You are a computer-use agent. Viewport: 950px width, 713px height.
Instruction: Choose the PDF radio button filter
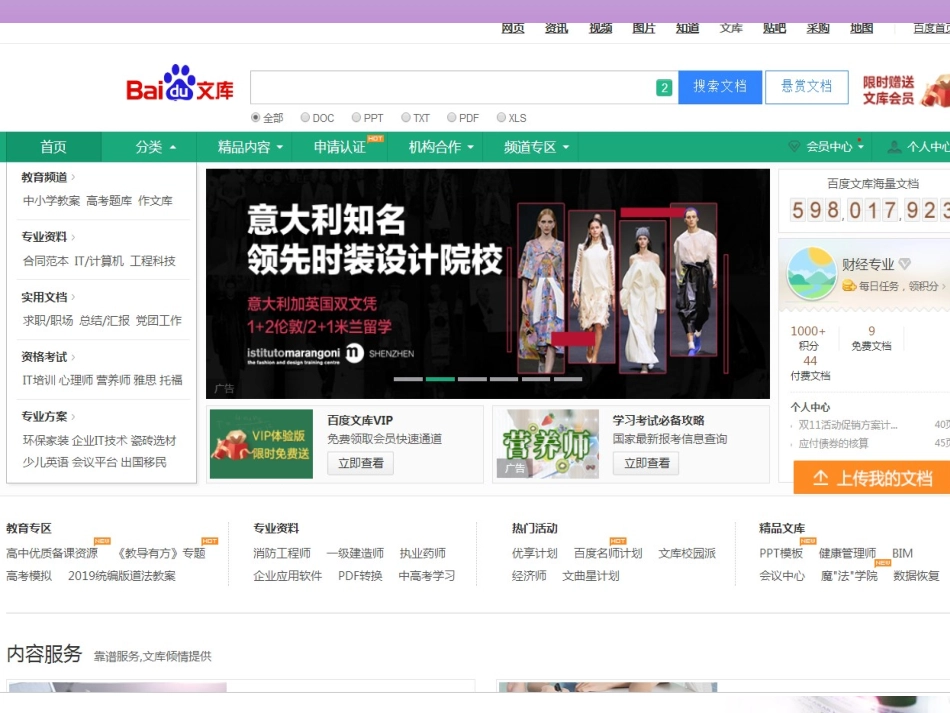coord(452,118)
